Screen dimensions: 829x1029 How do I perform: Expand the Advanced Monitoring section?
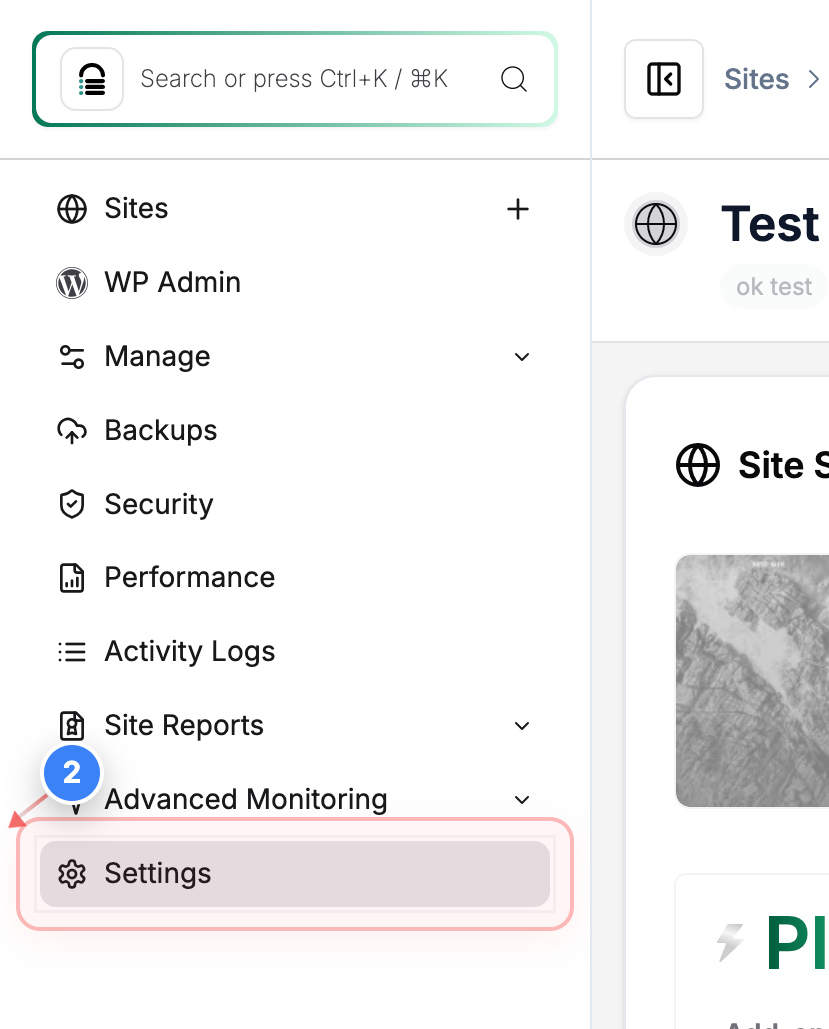point(521,799)
